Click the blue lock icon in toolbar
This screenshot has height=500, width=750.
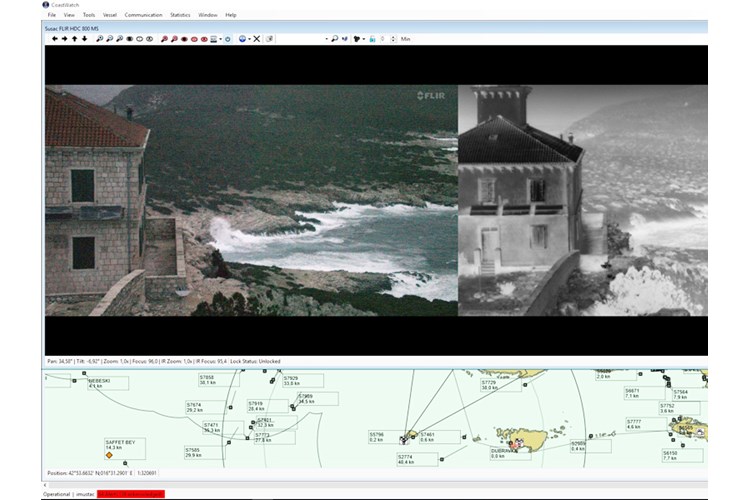[372, 39]
